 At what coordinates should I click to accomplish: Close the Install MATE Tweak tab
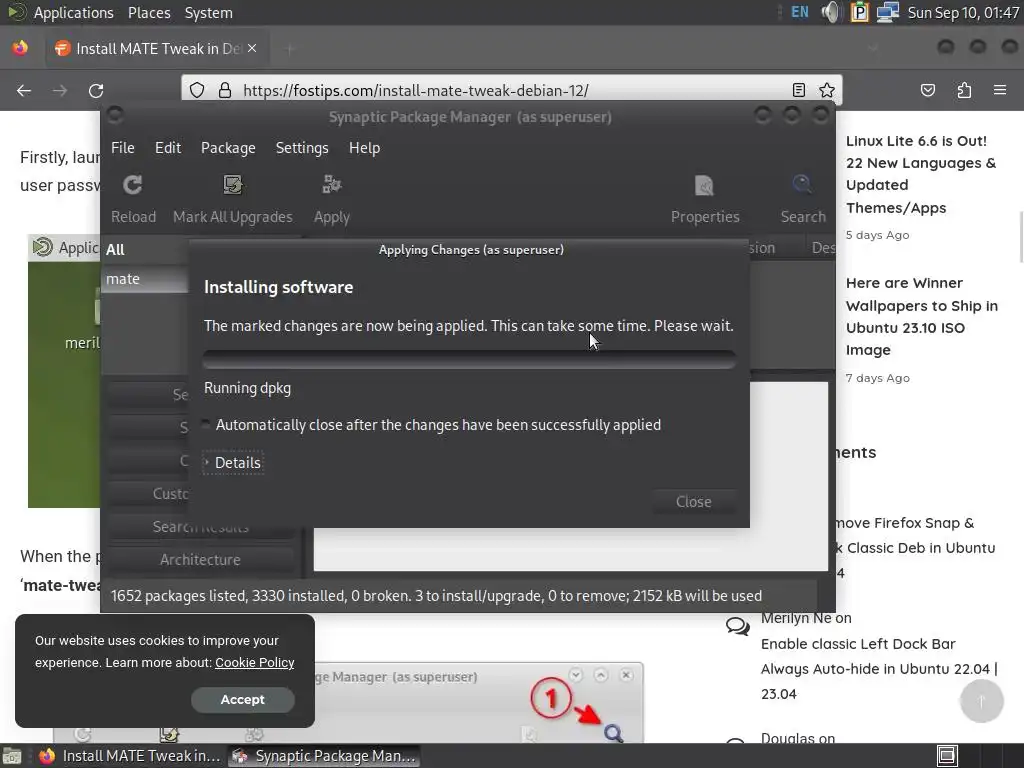(x=252, y=48)
